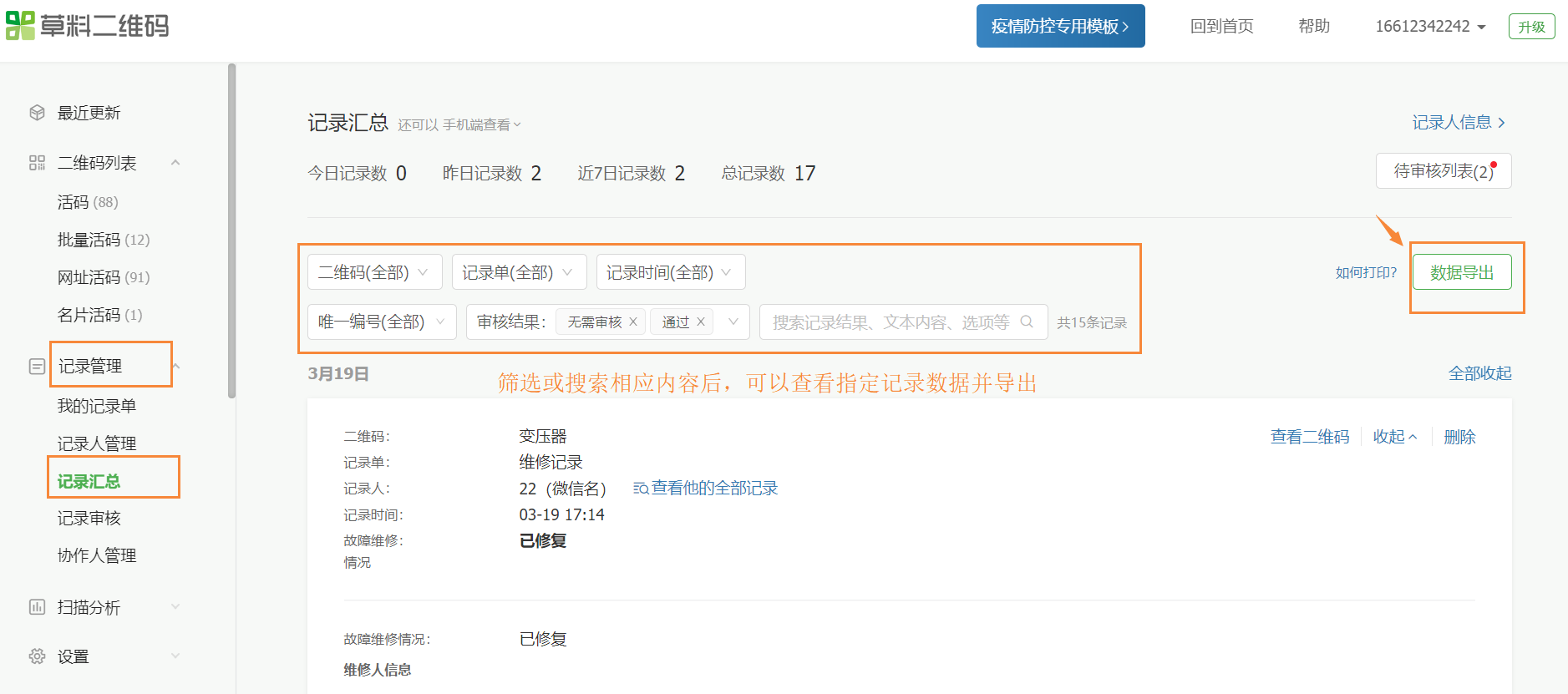Click the 数据导出 button

tap(1462, 272)
